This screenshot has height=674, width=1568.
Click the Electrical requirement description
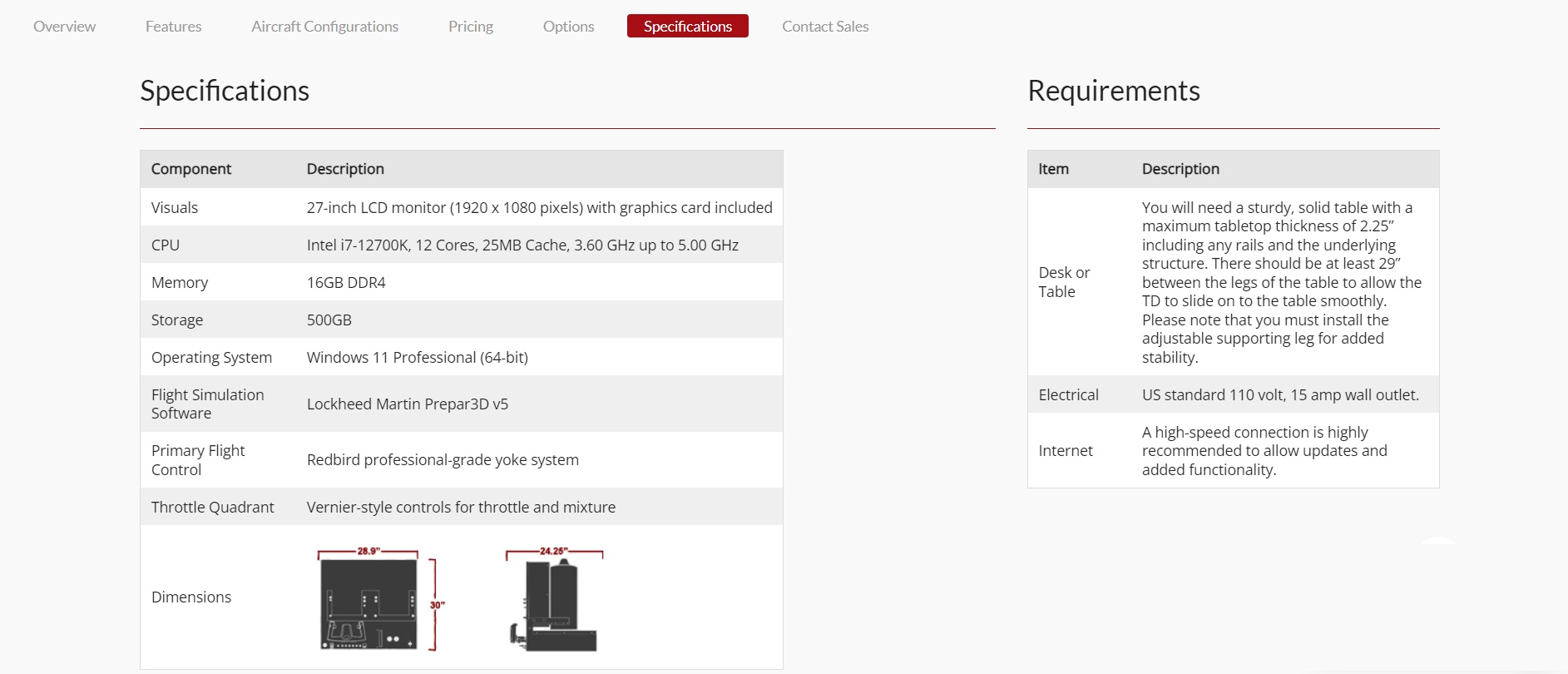tap(1280, 395)
